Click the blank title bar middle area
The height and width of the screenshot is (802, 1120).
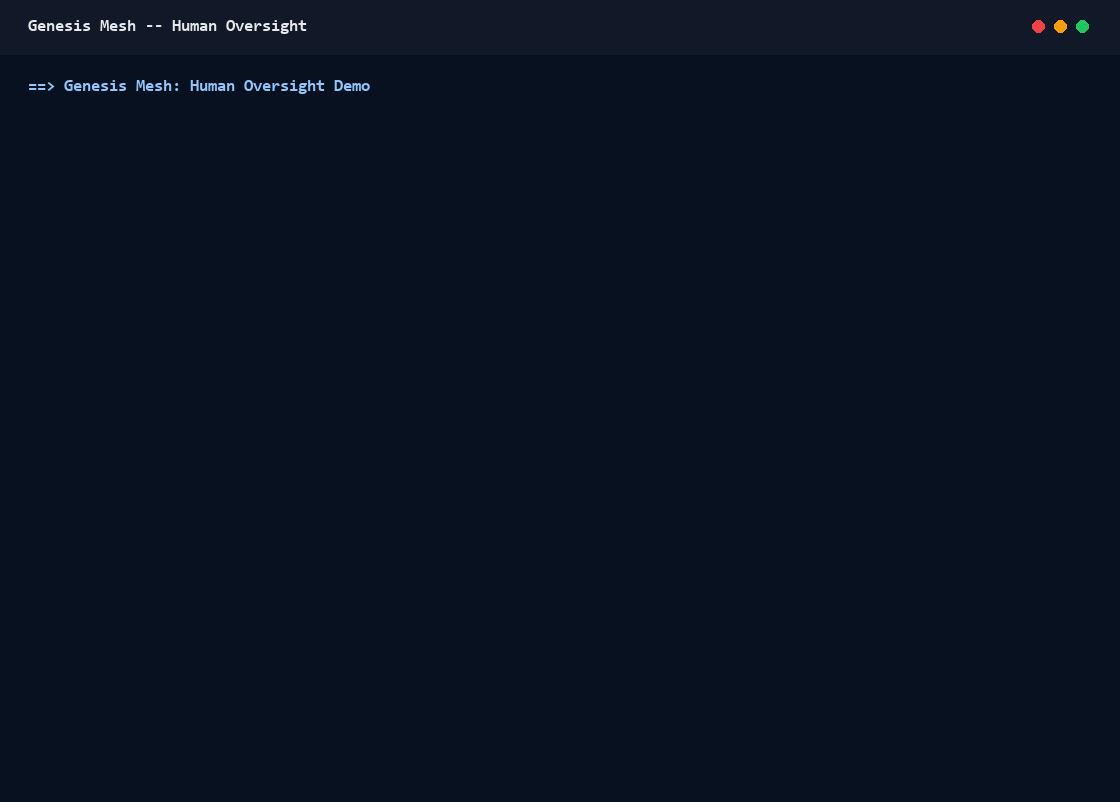(x=669, y=26)
